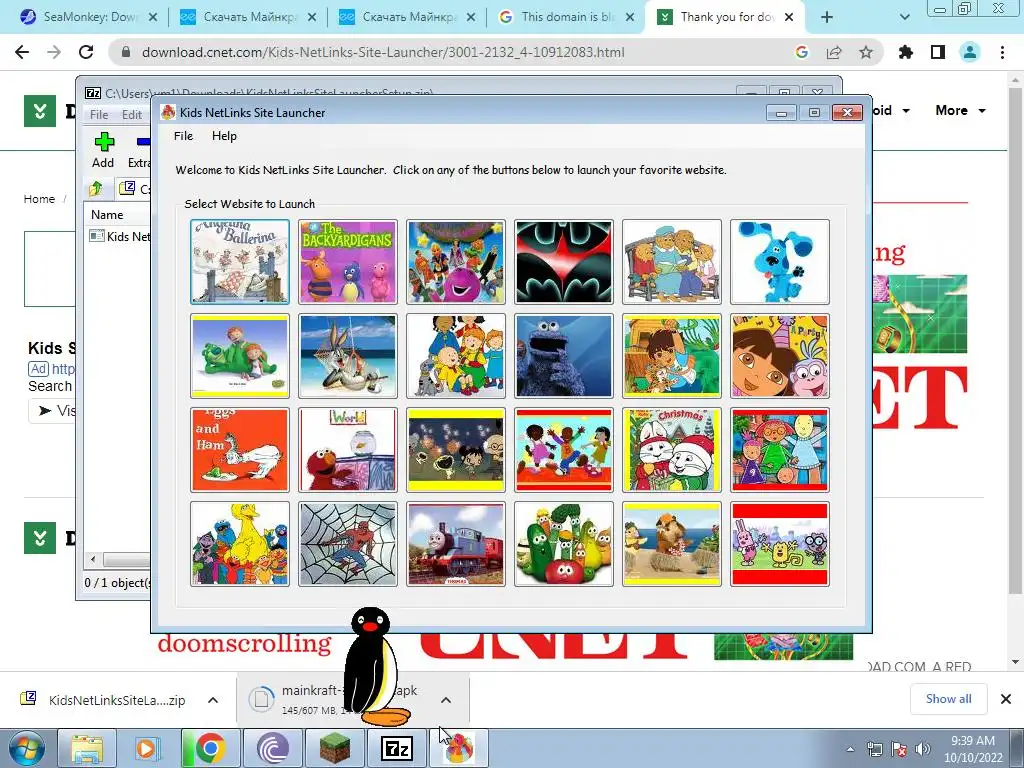
Task: Go back to previous page
Action: (x=22, y=52)
